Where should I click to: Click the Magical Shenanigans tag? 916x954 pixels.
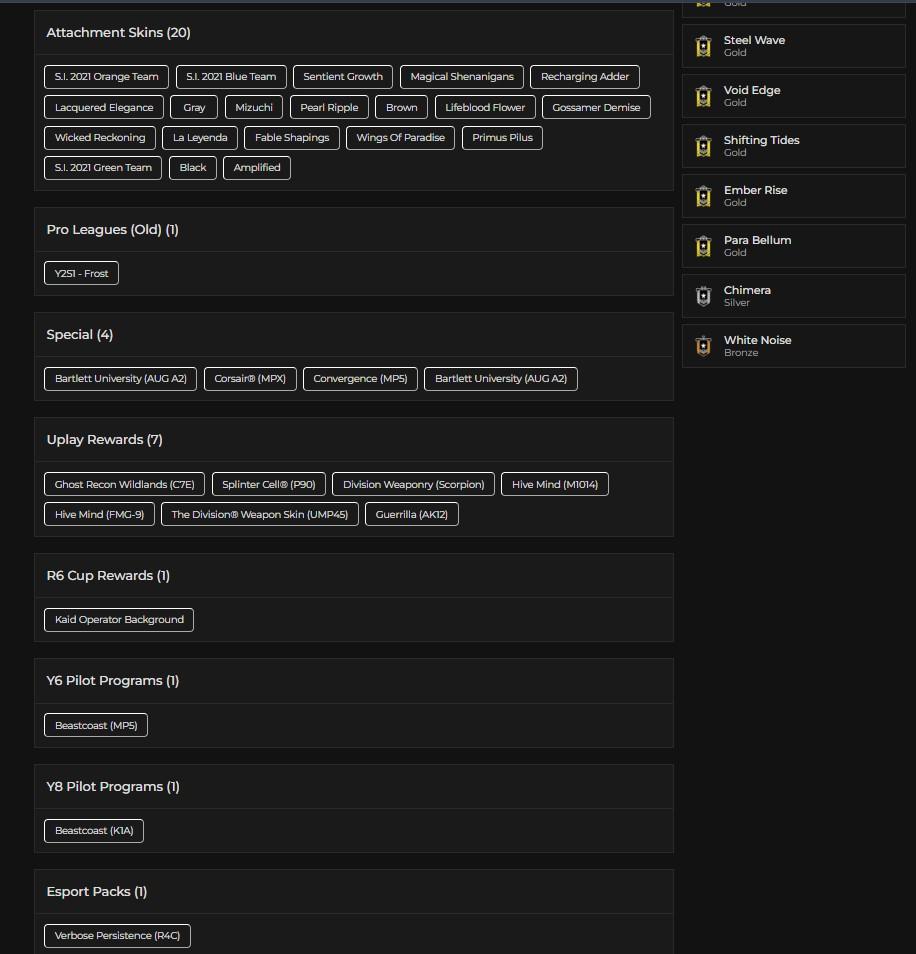462,77
